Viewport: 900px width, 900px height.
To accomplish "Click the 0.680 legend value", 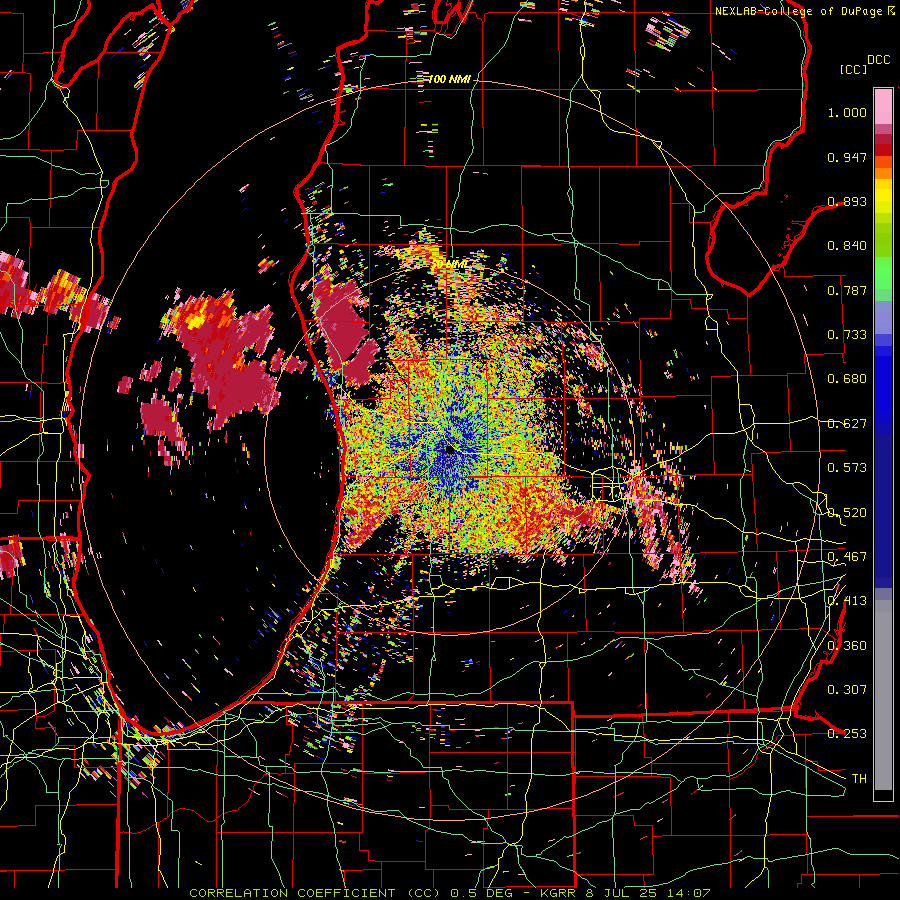I will 847,379.
